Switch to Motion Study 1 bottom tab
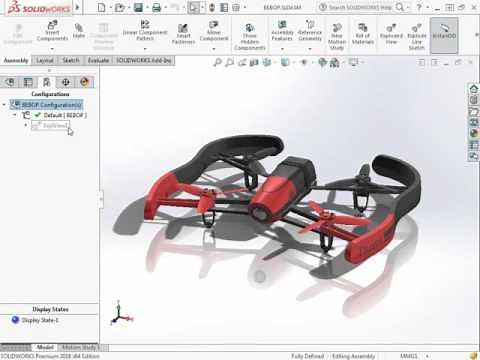The height and width of the screenshot is (360, 480). [x=81, y=347]
